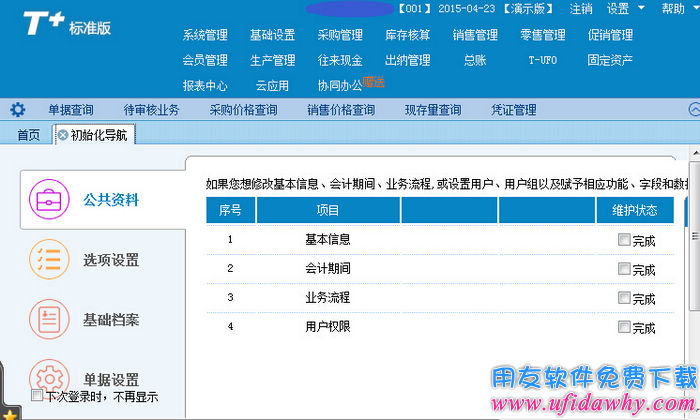Click 用户权限 item in table
This screenshot has width=700, height=420.
click(328, 327)
